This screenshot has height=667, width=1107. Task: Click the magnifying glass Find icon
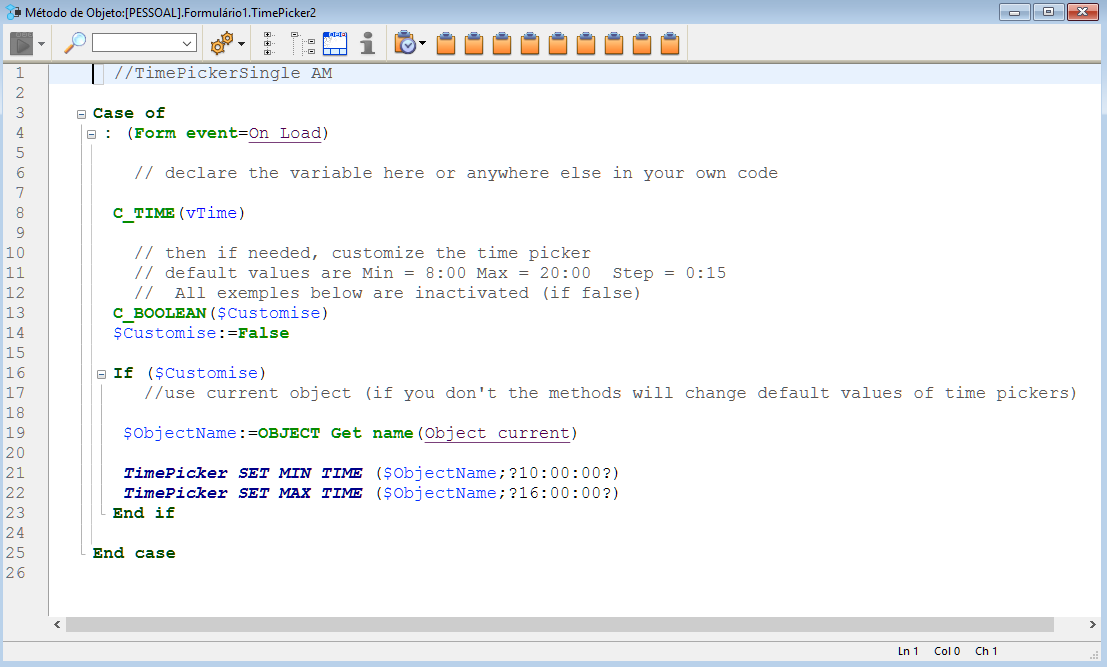click(x=75, y=43)
